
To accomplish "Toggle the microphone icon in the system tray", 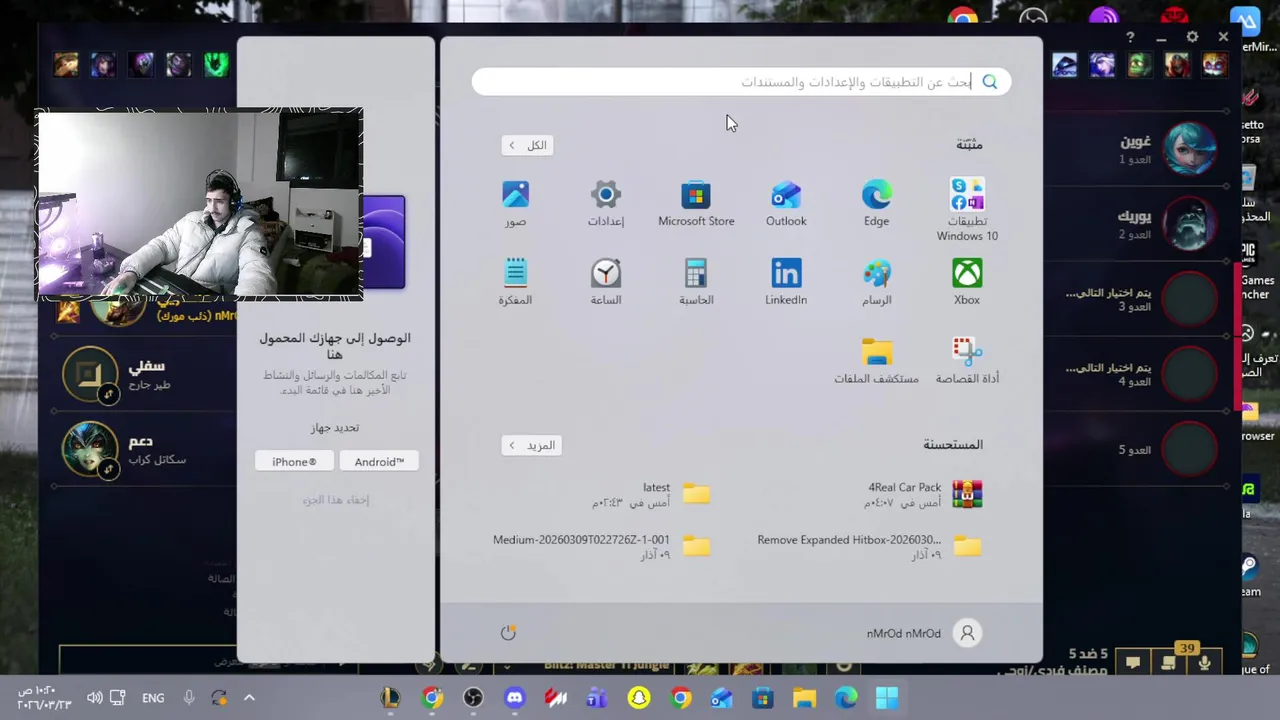I will (x=189, y=698).
